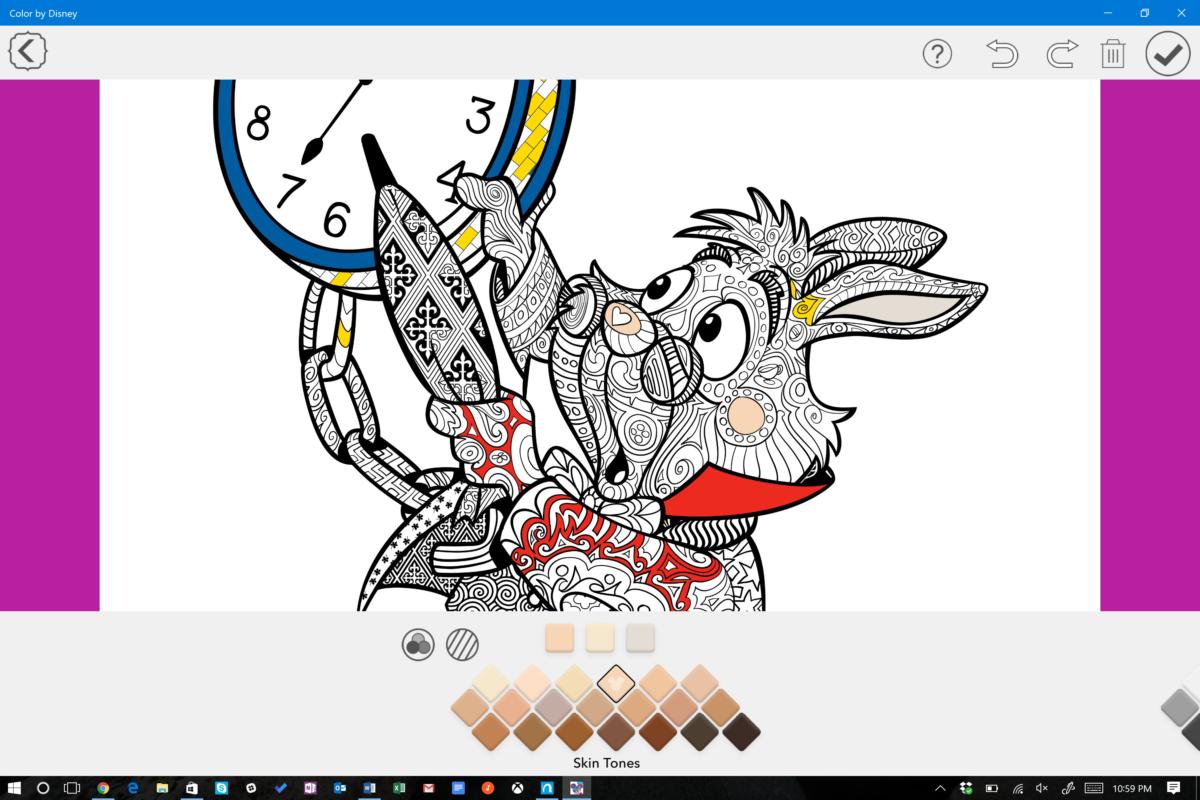Check battery status in tray
The height and width of the screenshot is (800, 1200).
click(992, 788)
